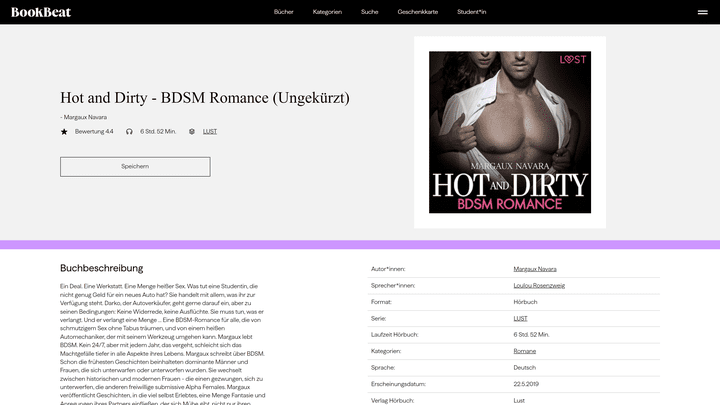Open the Kategorien menu item

pos(327,12)
